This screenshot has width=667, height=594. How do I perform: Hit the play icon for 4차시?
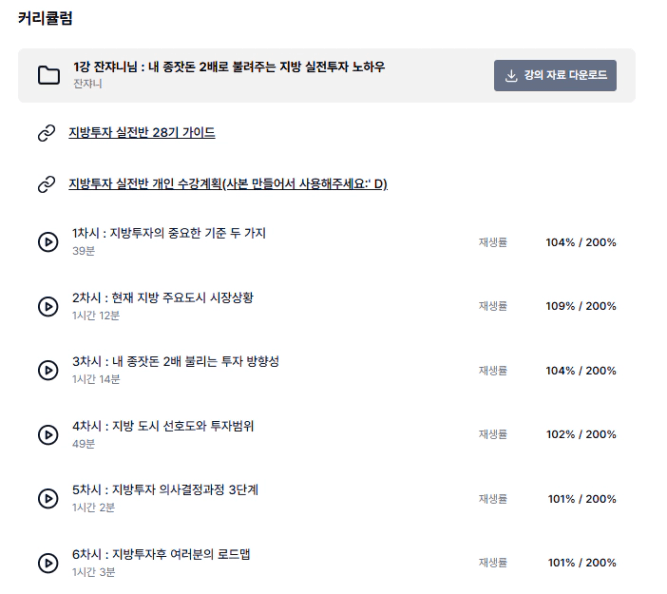tap(47, 434)
